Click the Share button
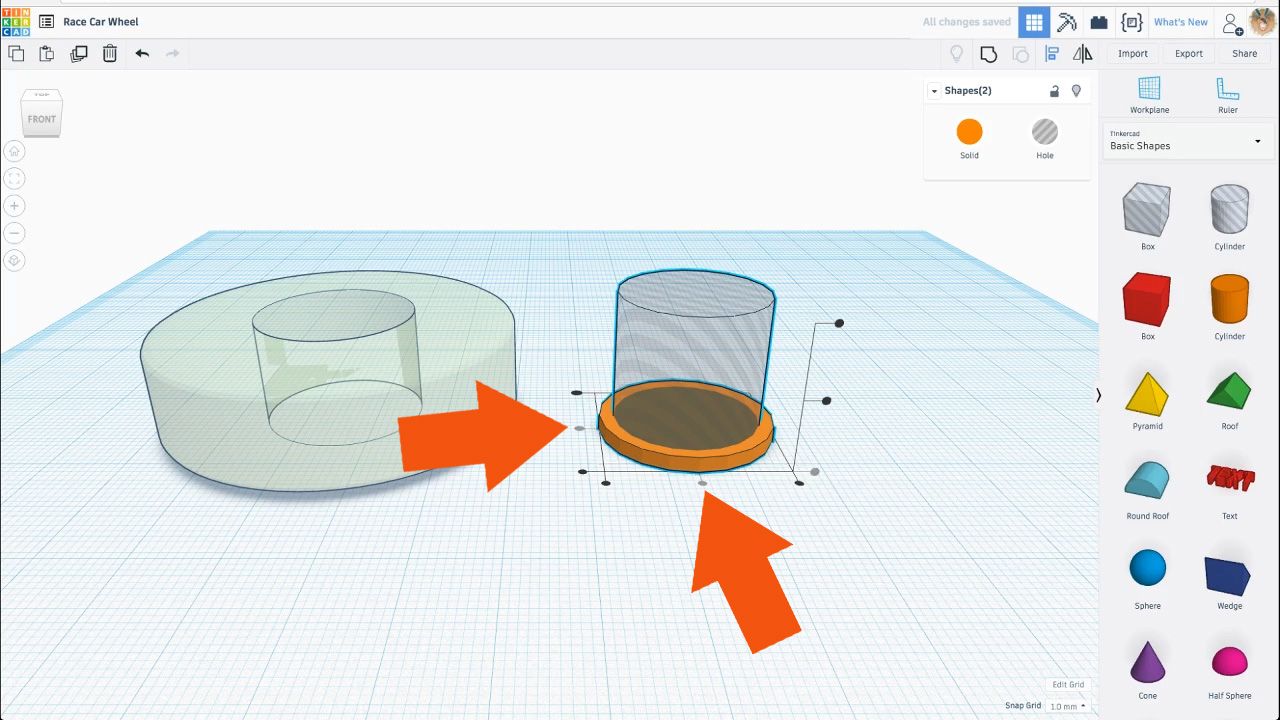 coord(1245,54)
